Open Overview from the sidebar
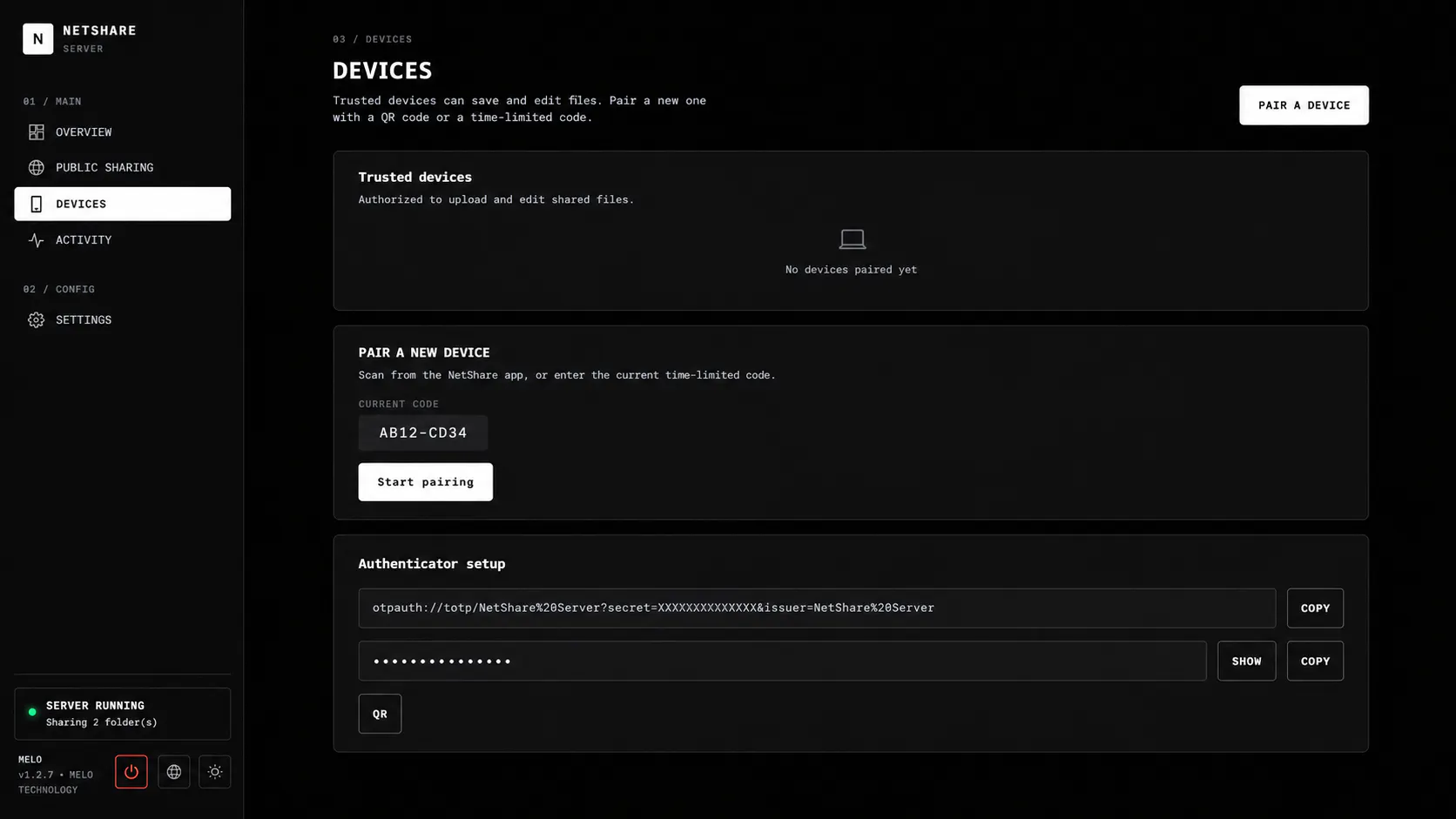This screenshot has height=819, width=1456. [123, 132]
